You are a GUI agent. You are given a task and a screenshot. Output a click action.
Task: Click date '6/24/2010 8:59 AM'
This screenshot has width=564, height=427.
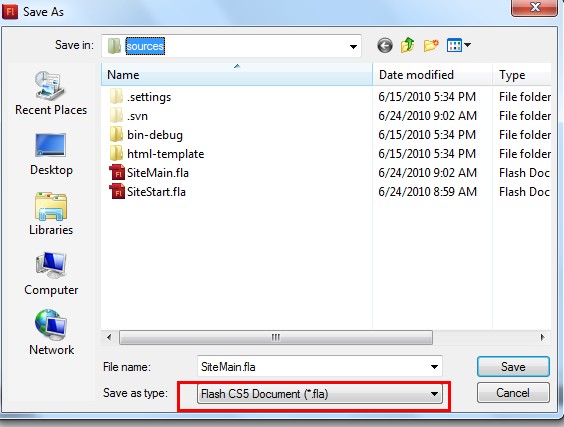tap(427, 192)
